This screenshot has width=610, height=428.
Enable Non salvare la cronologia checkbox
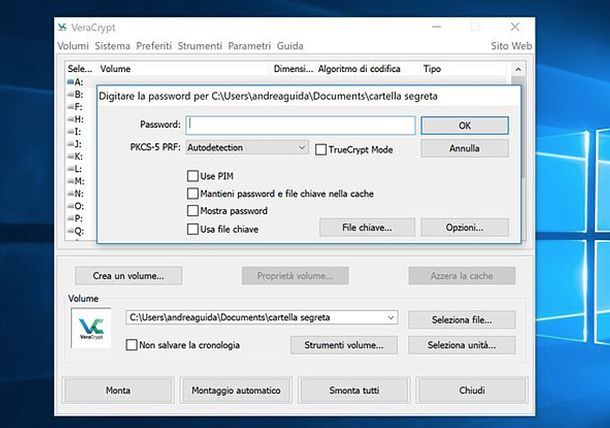pos(131,345)
